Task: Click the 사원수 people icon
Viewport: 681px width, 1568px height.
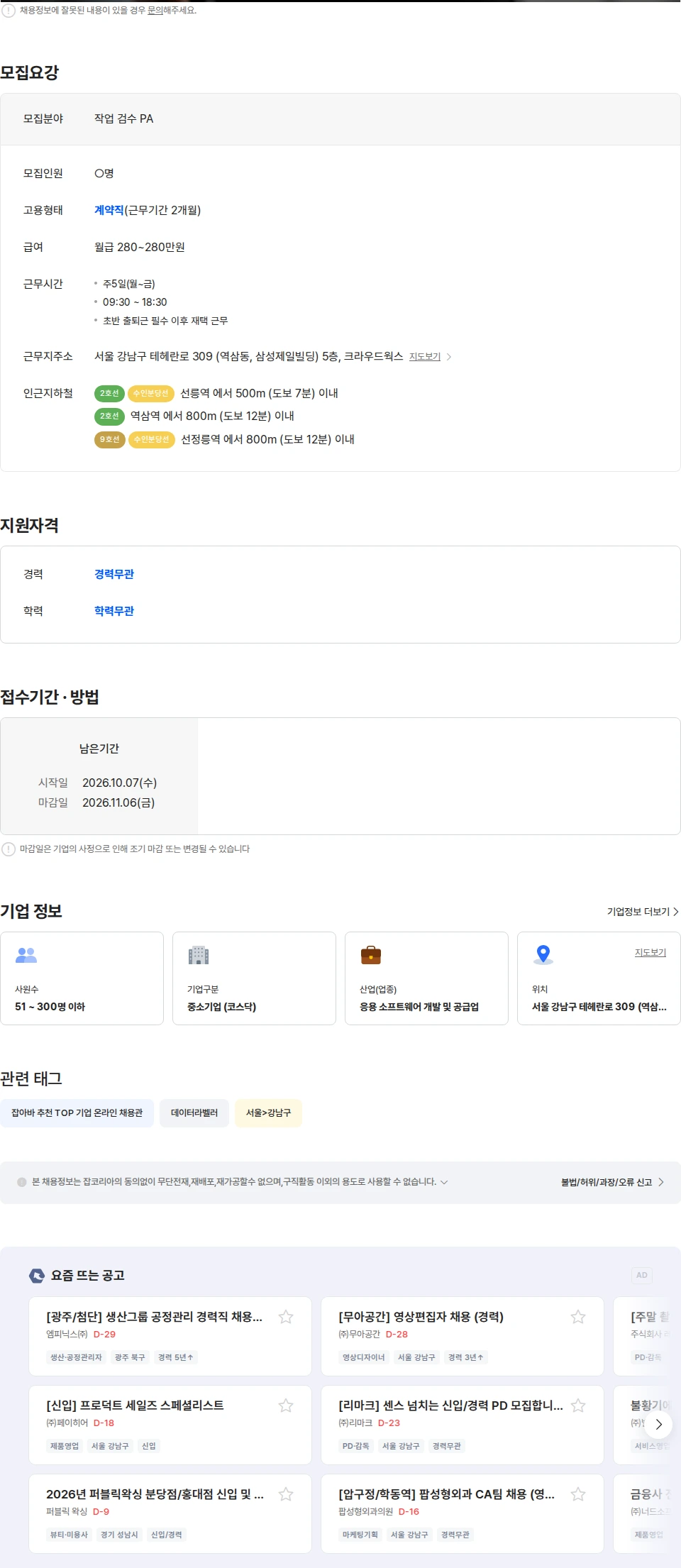Action: click(26, 955)
